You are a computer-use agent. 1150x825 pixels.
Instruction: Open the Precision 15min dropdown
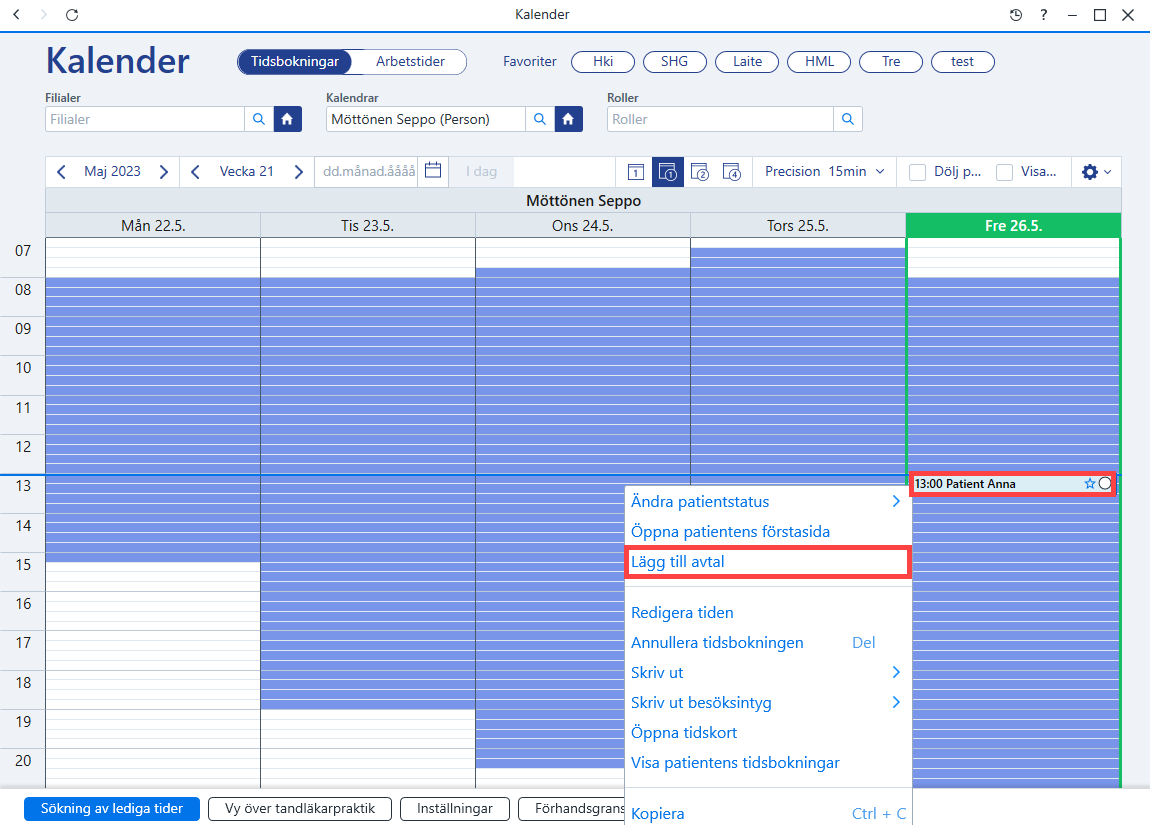[824, 172]
